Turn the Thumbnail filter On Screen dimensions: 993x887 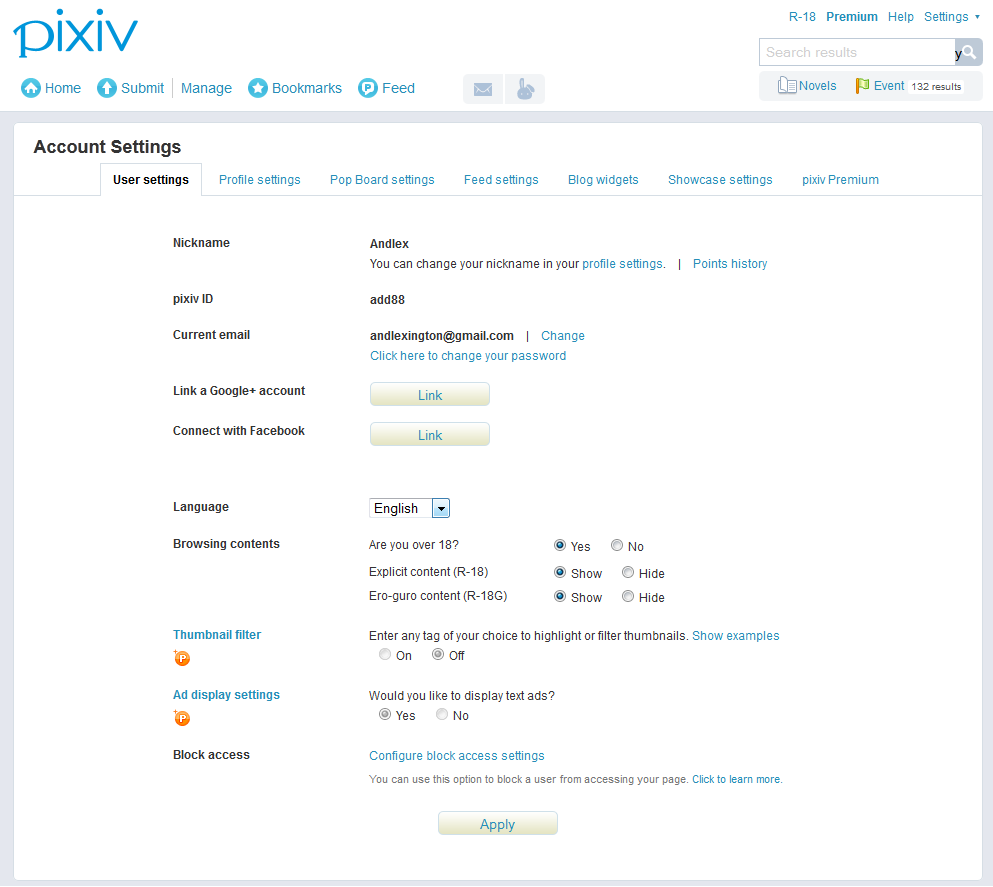pos(385,655)
